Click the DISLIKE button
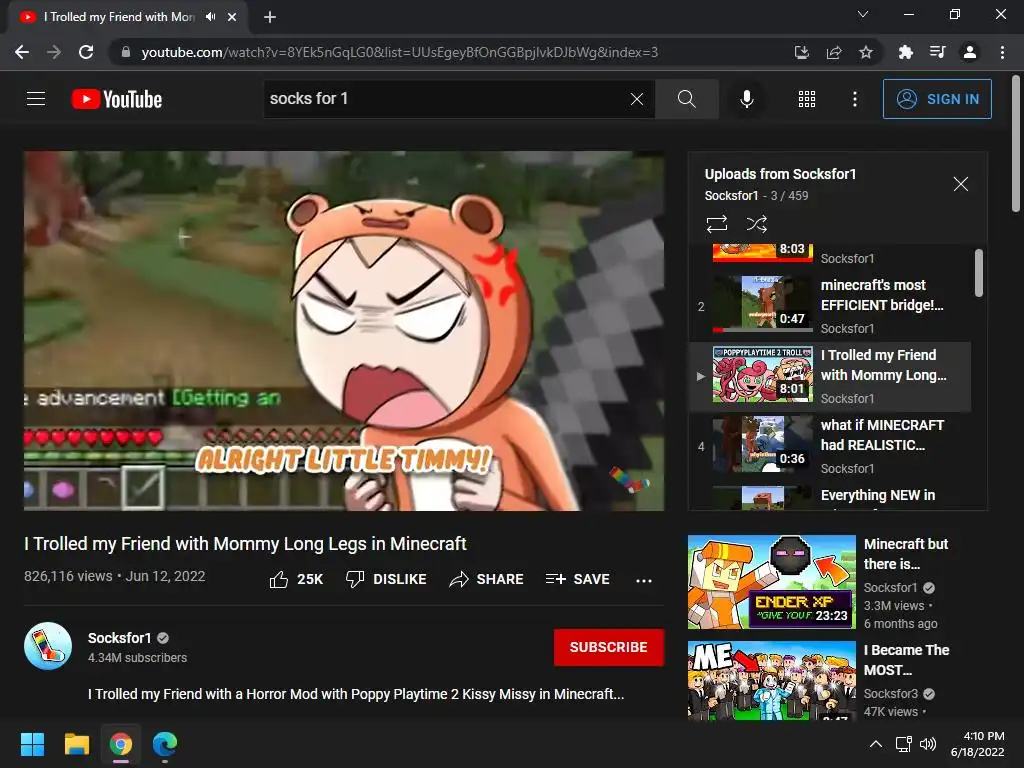 click(386, 579)
